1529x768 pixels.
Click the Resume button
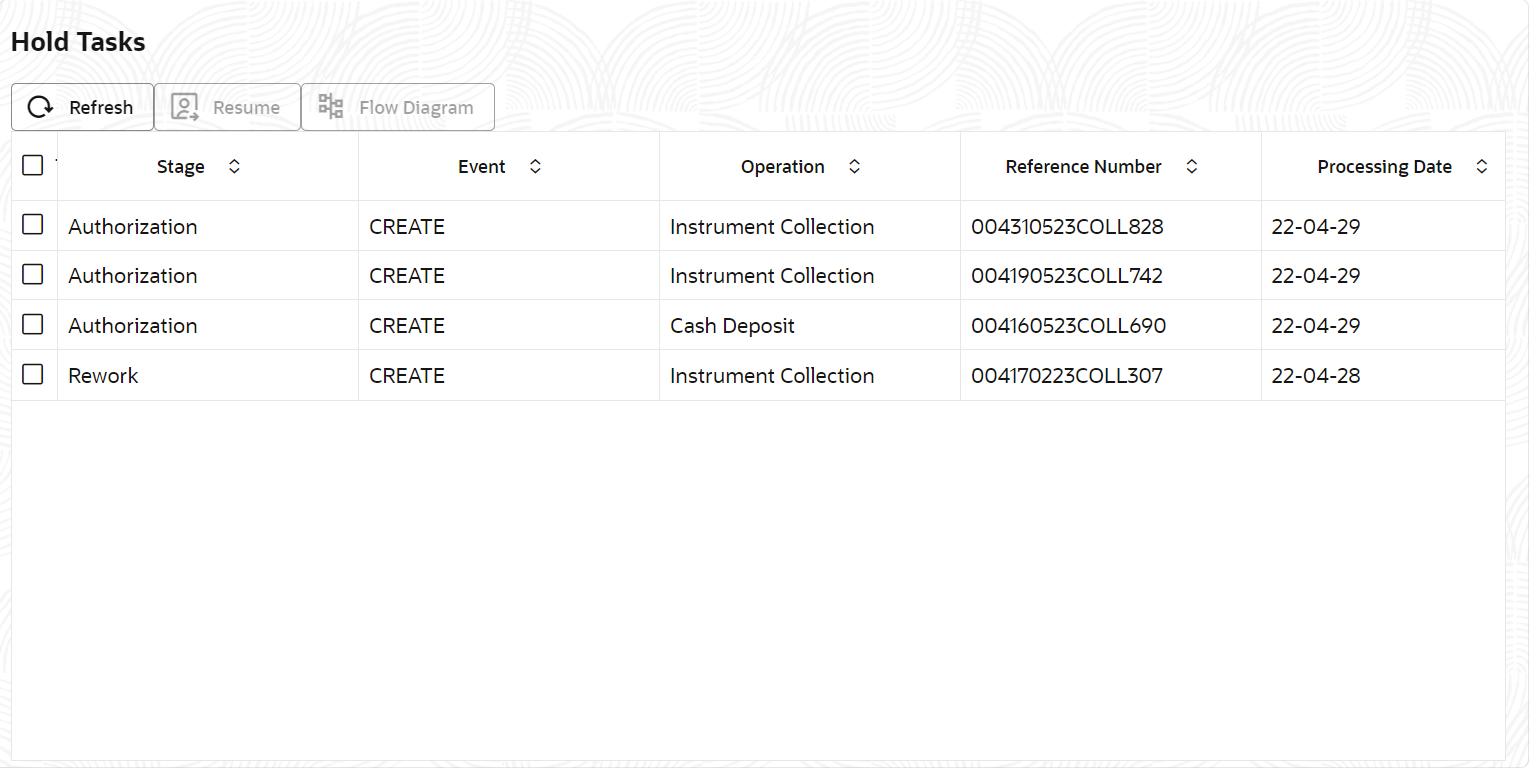[227, 107]
